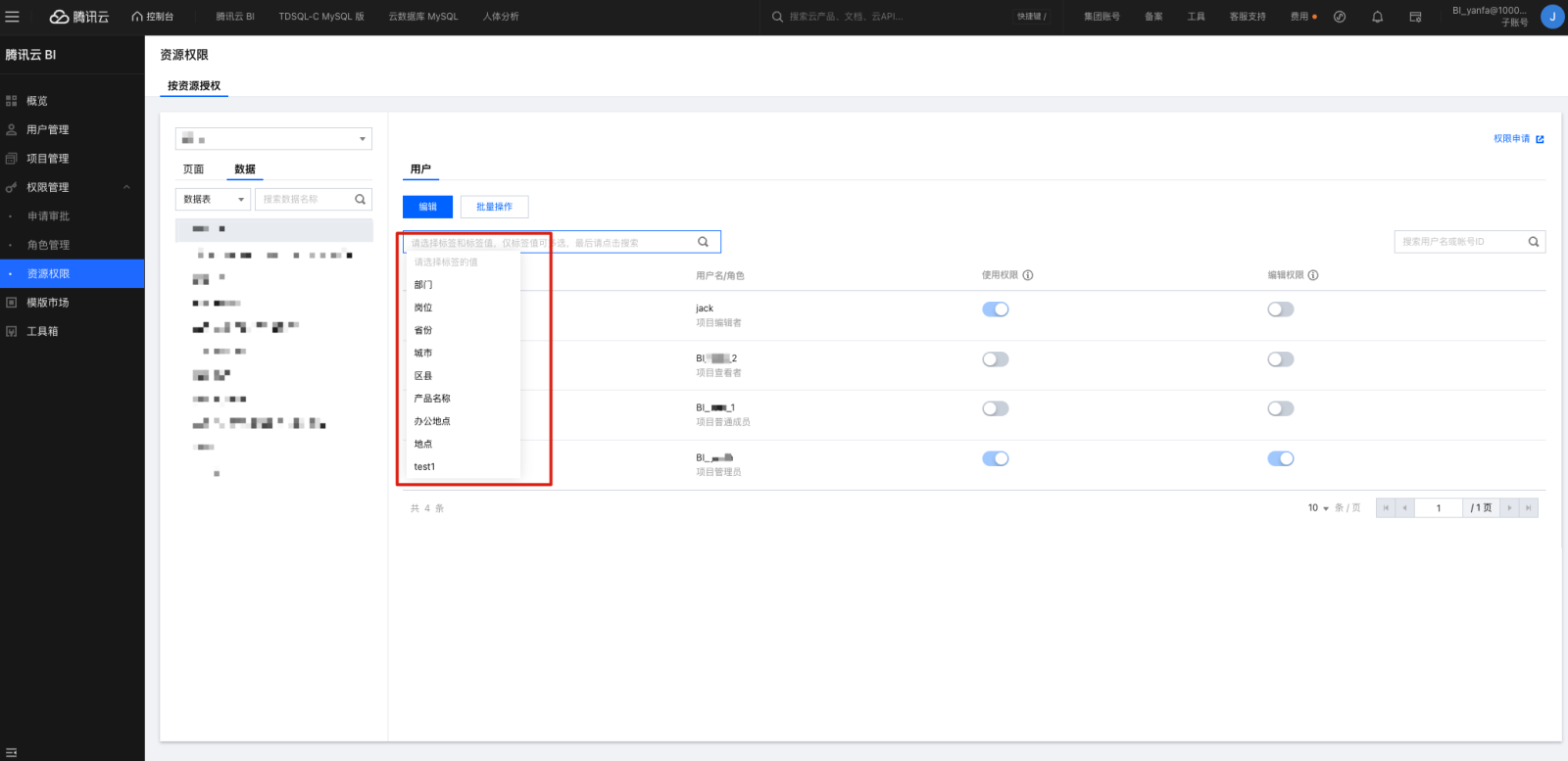Open the rows-per-page dropdown showing 10
1568x761 pixels.
(1318, 507)
